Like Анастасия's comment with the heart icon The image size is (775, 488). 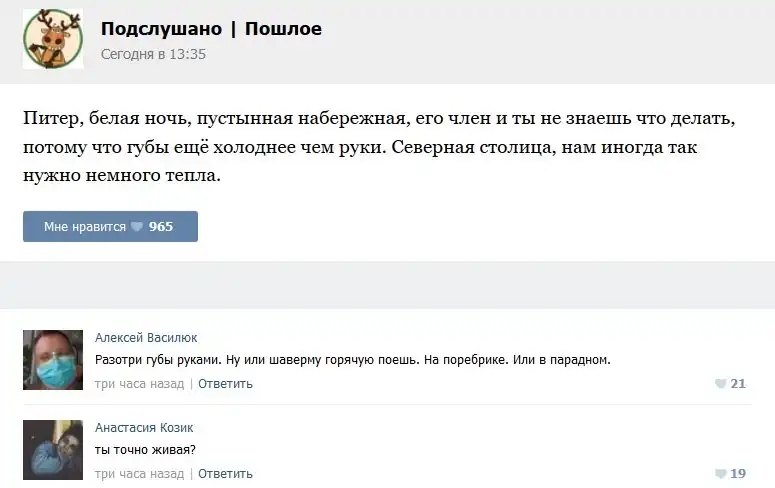pos(720,474)
